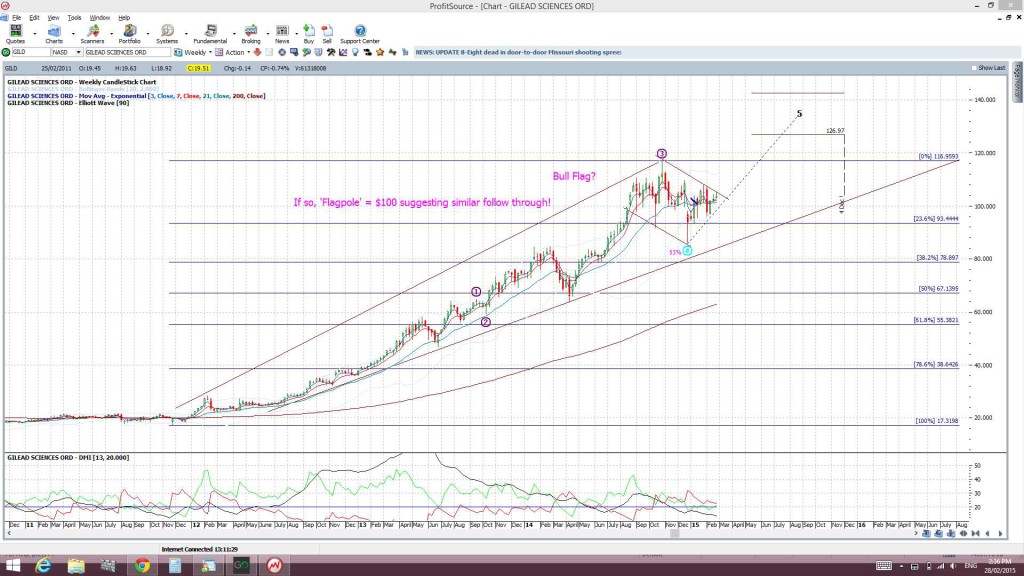Image resolution: width=1024 pixels, height=576 pixels.
Task: Open the Support Center
Action: 360,34
